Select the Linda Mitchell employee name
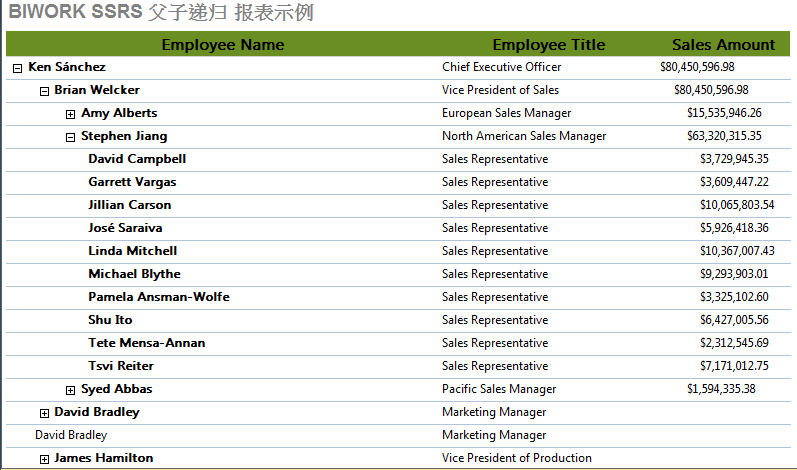 tap(133, 251)
